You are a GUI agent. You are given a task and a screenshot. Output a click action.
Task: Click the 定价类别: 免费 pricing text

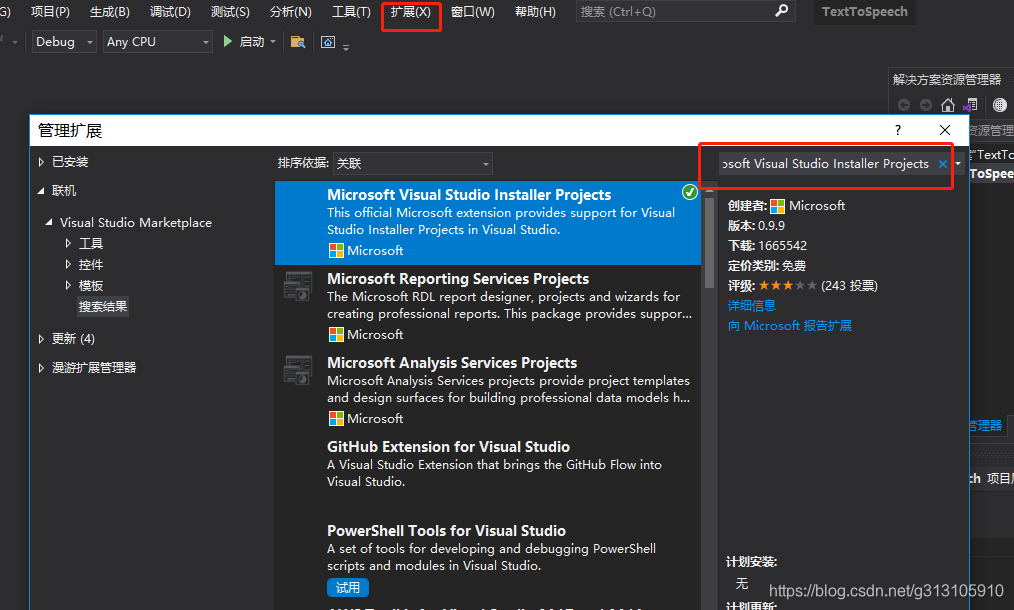tap(766, 266)
